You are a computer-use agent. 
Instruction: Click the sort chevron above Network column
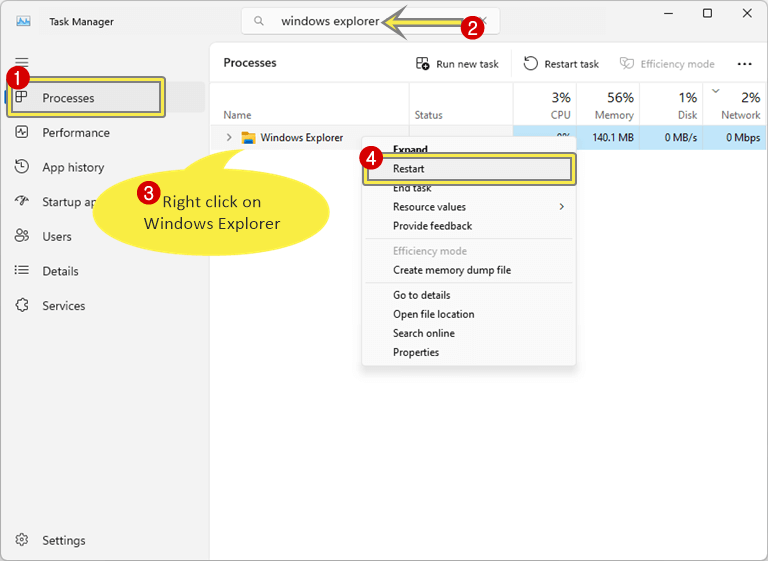click(x=716, y=91)
